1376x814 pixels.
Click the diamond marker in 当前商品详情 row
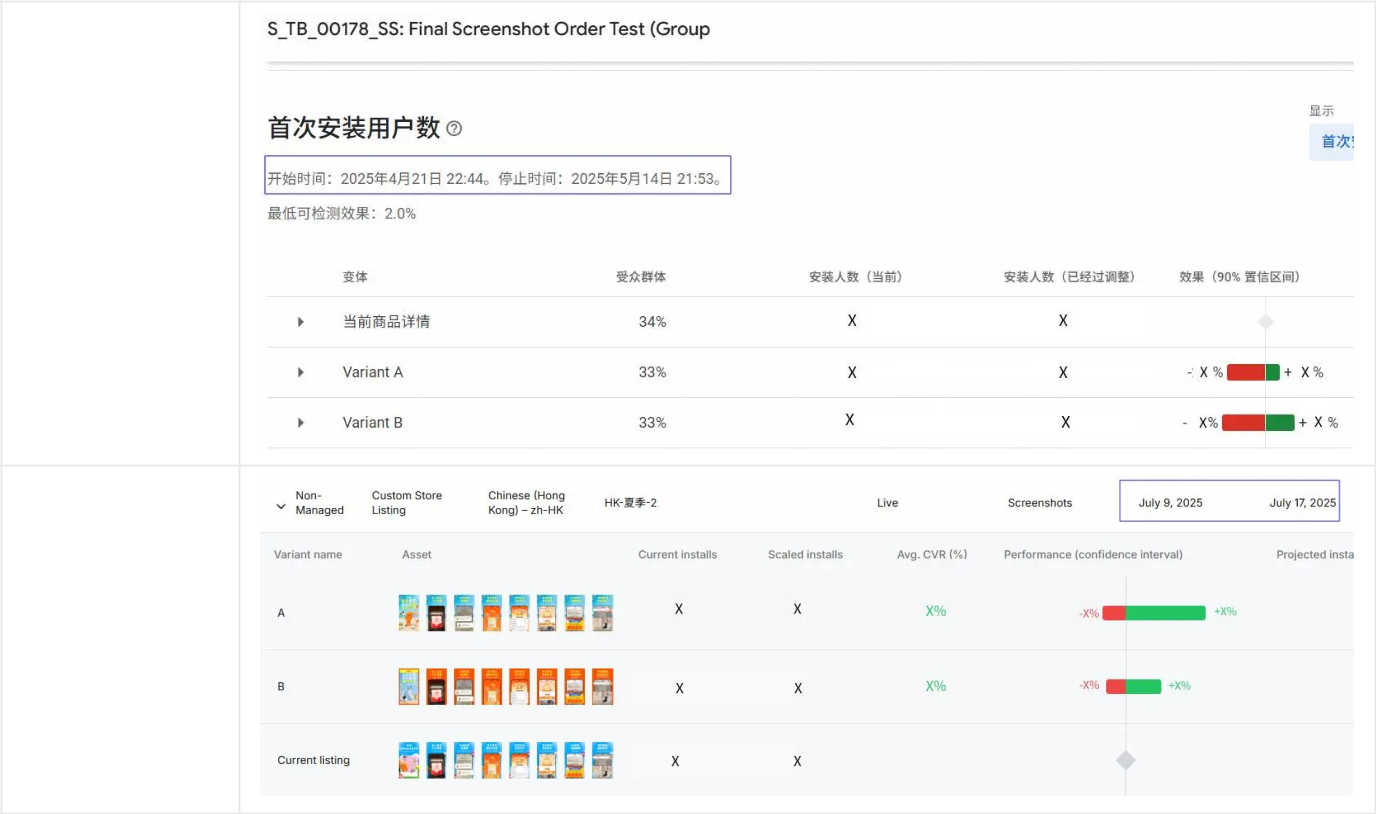pyautogui.click(x=1265, y=322)
